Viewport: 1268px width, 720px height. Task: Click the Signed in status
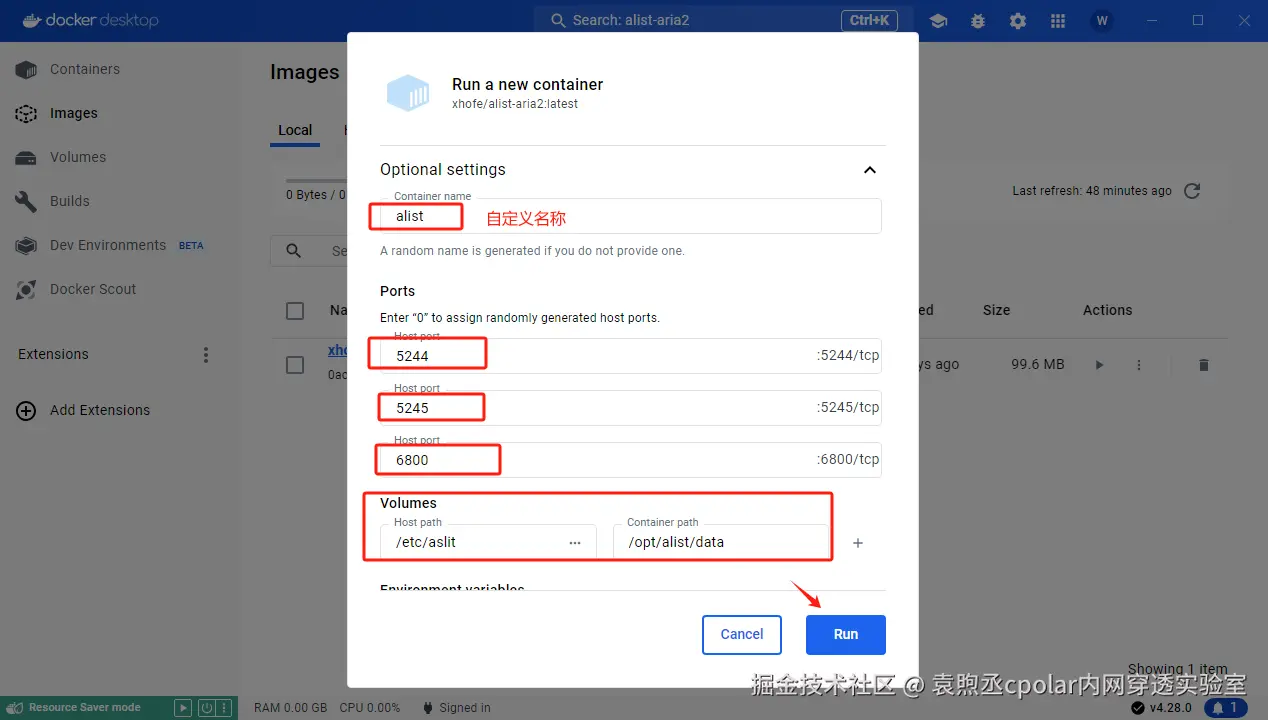[x=457, y=708]
